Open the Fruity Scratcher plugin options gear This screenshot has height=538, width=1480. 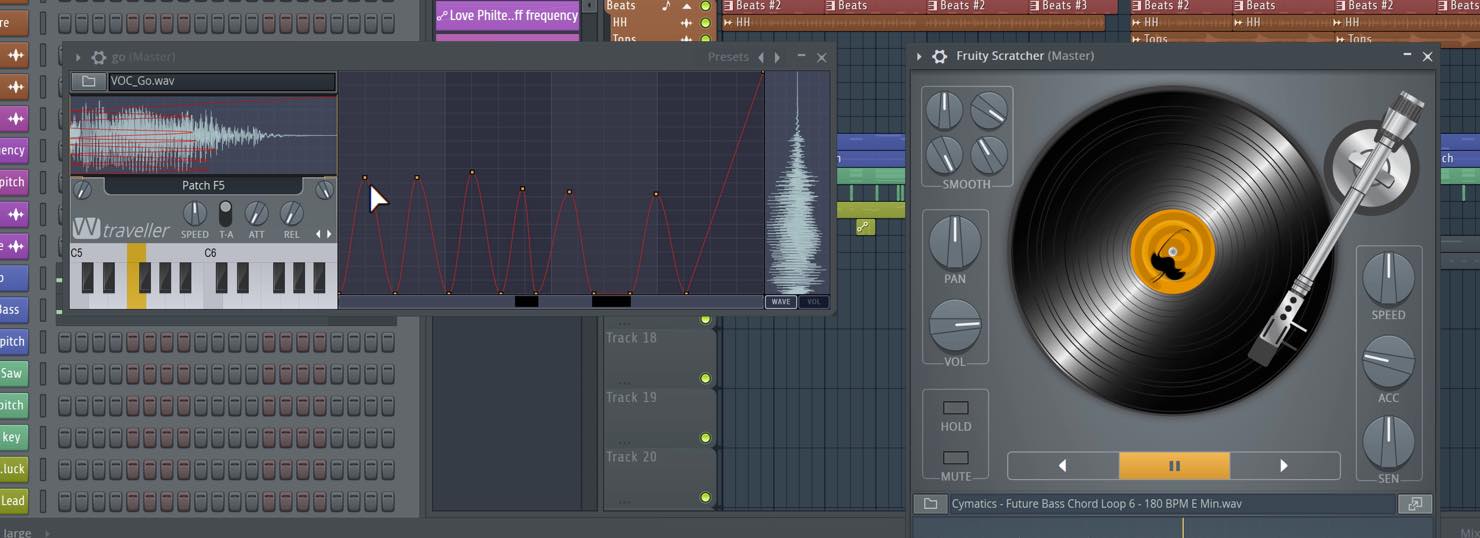(939, 57)
